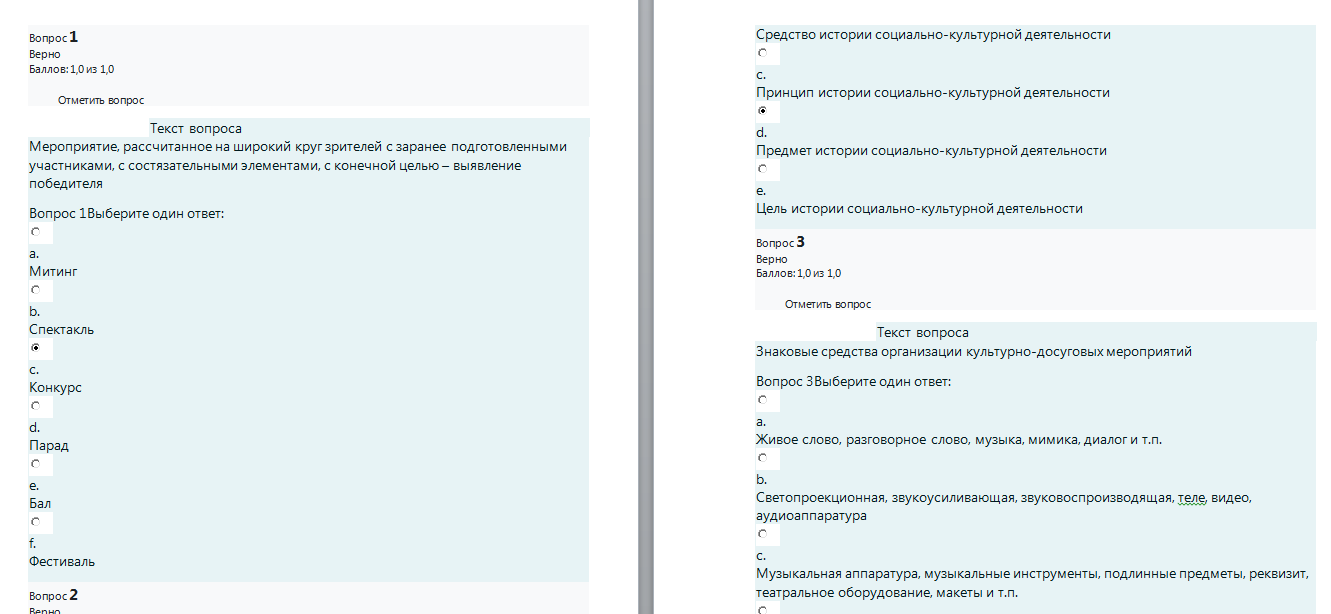Click the answer label text Конкурс
Screen dimensions: 1331x614
55,387
